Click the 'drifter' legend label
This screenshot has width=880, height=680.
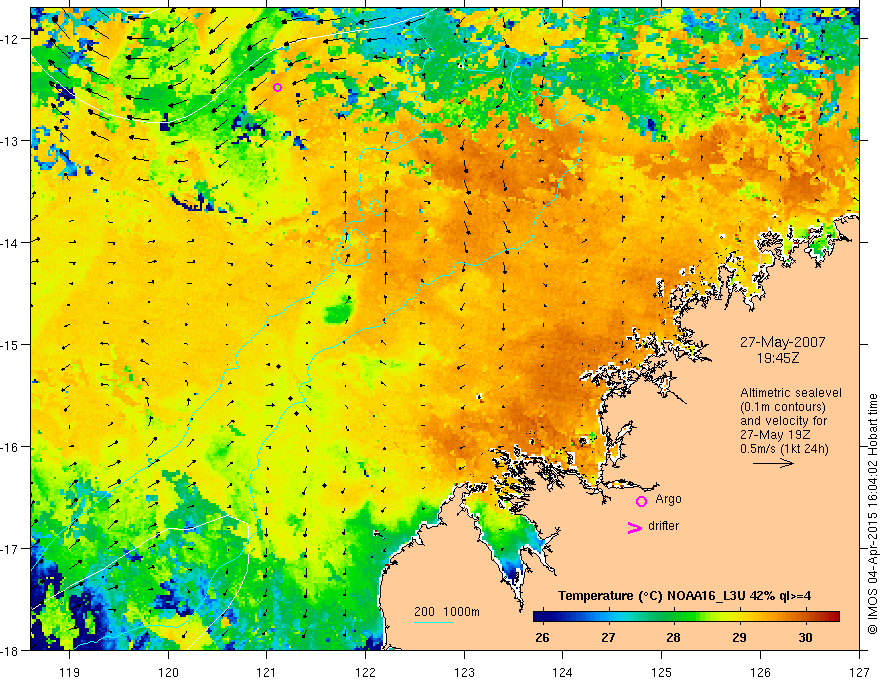point(663,526)
